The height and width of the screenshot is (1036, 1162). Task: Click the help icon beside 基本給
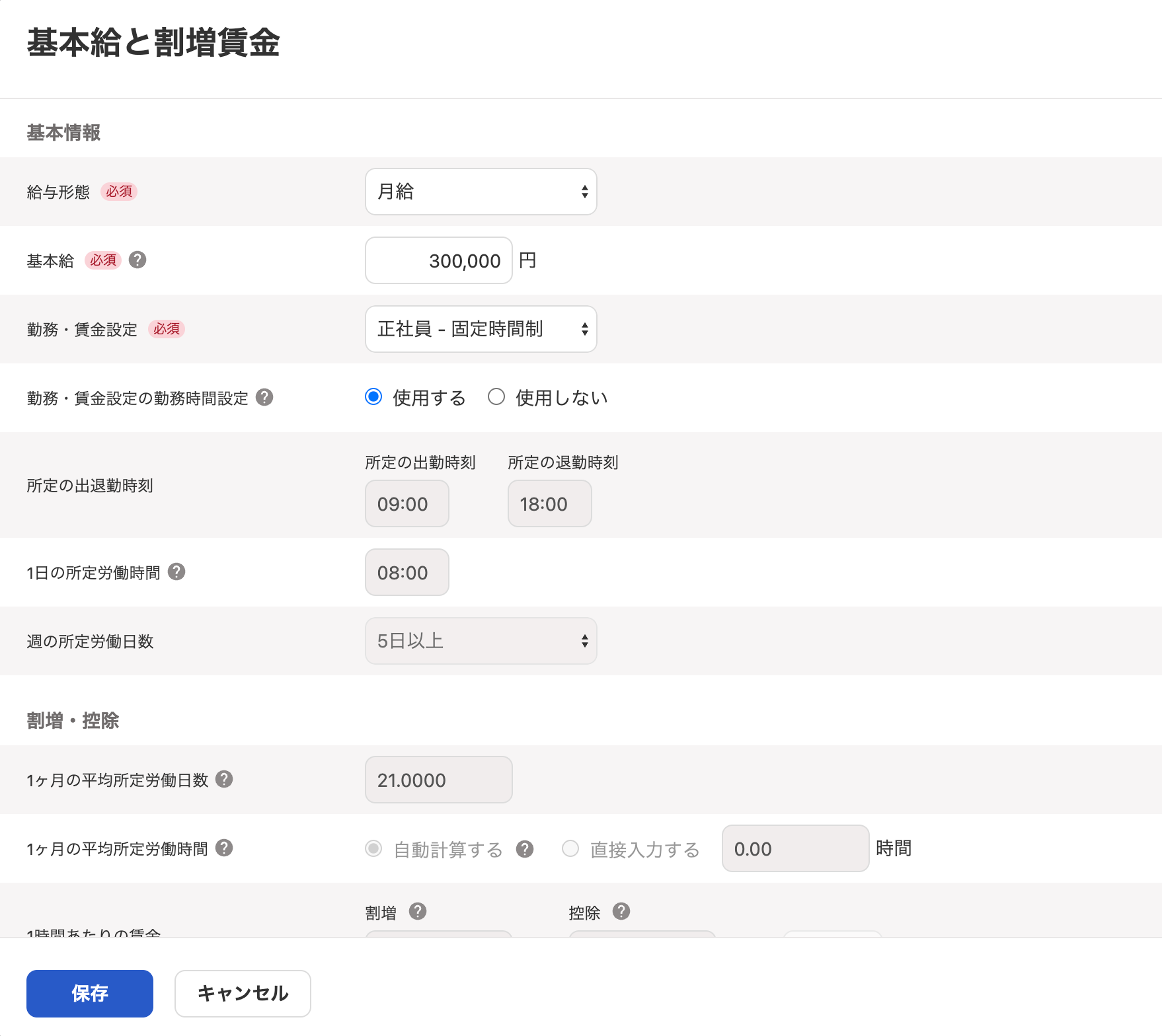pyautogui.click(x=137, y=260)
